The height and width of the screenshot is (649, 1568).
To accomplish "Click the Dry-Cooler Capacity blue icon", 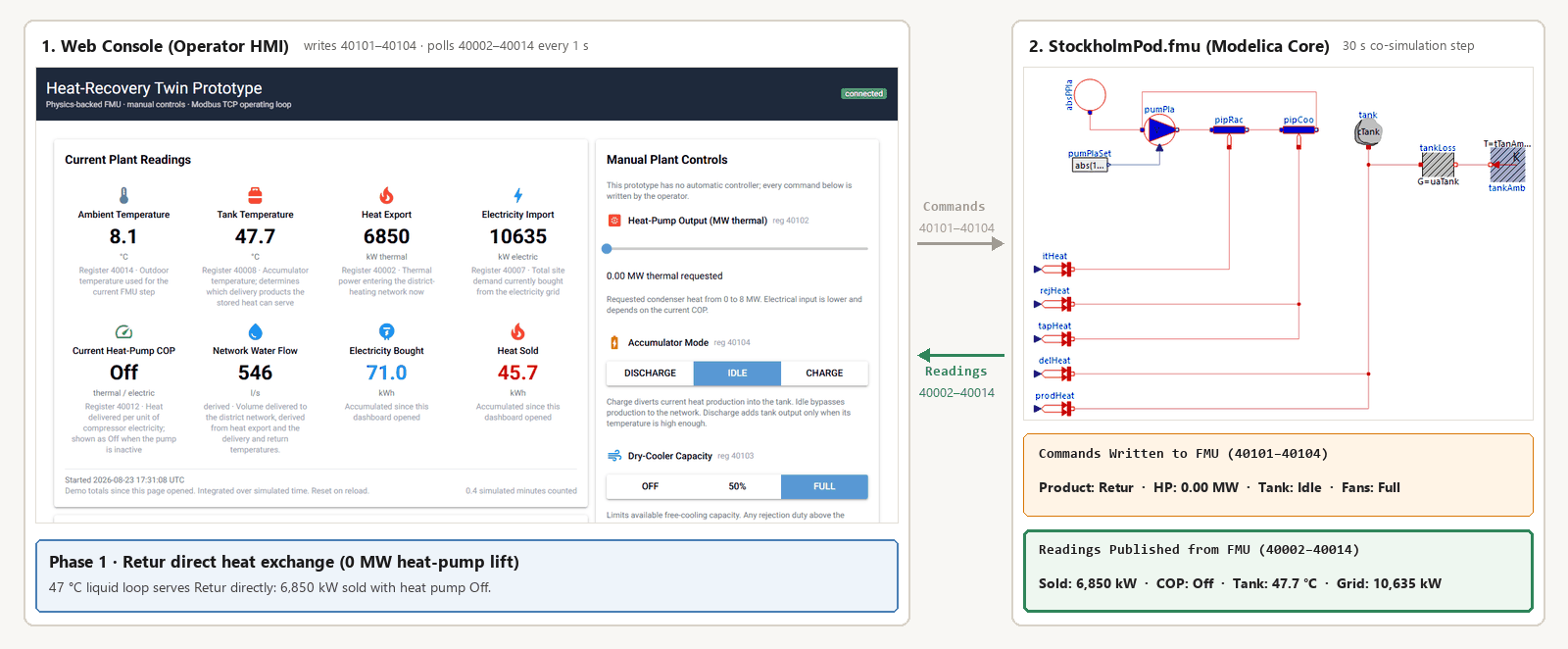I will (614, 456).
